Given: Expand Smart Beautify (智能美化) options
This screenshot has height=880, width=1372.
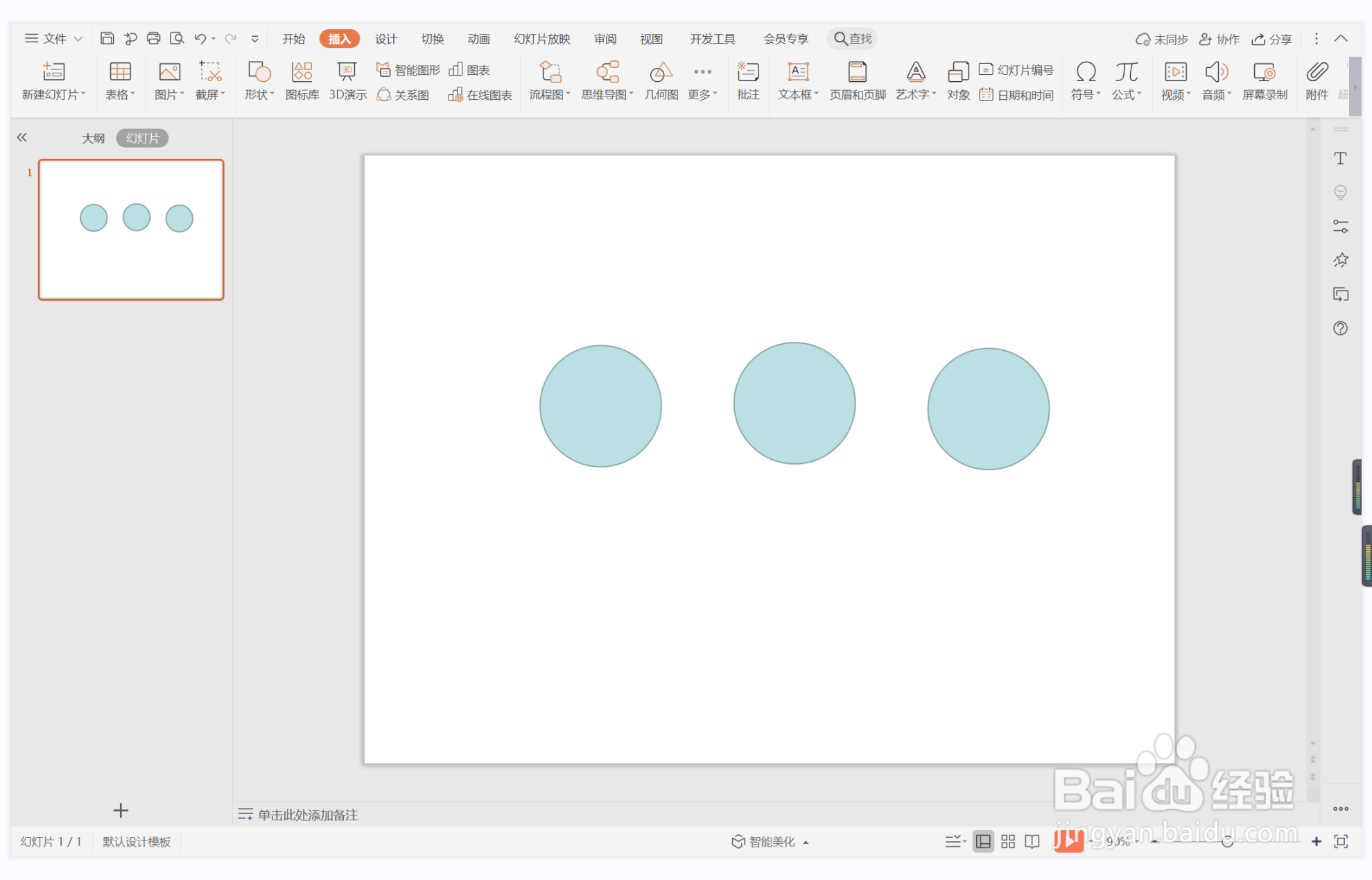Looking at the screenshot, I should (770, 841).
